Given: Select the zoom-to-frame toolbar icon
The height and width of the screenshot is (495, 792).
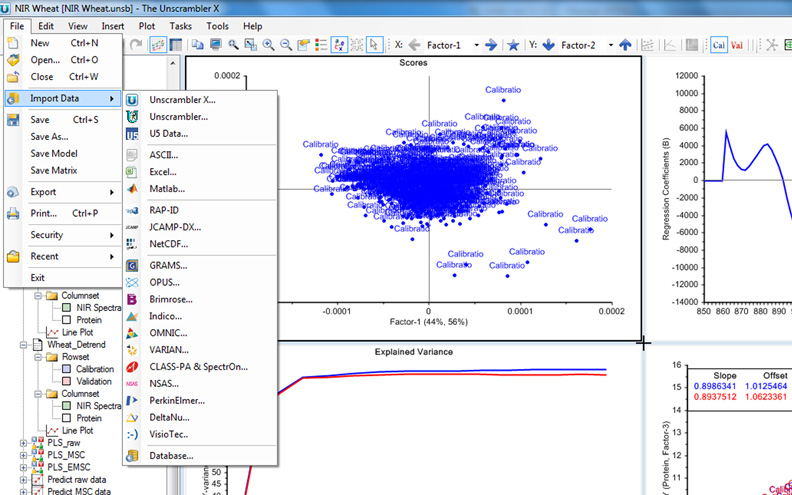Looking at the screenshot, I should pos(251,44).
